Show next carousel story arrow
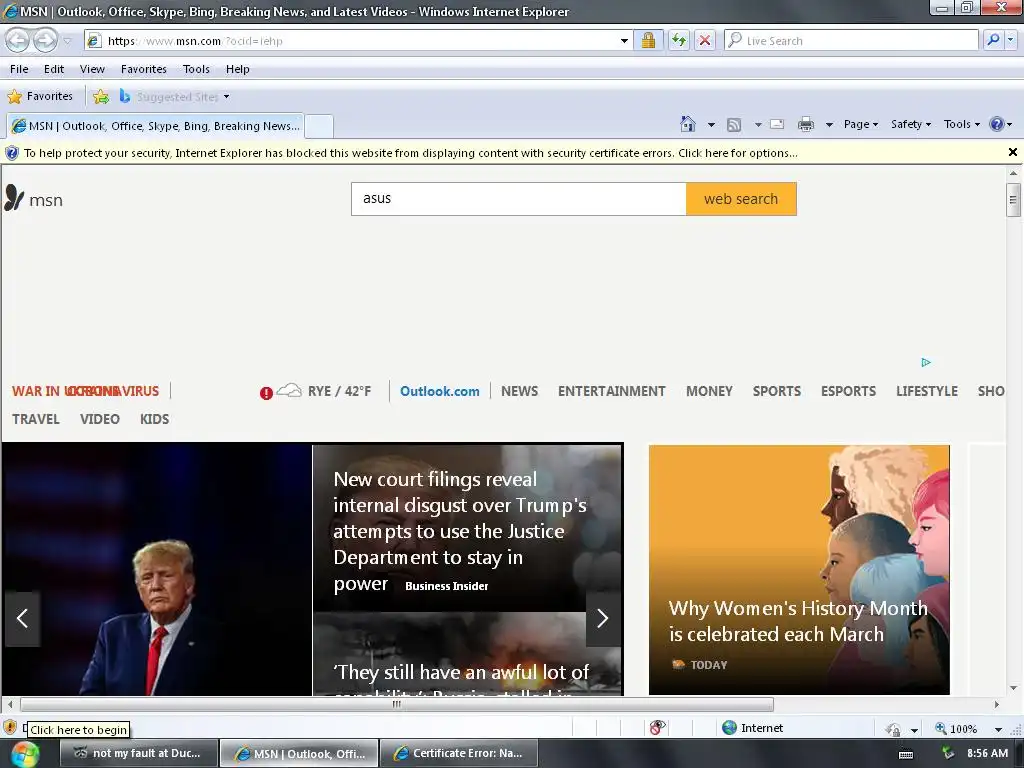This screenshot has width=1024, height=768. click(x=603, y=618)
